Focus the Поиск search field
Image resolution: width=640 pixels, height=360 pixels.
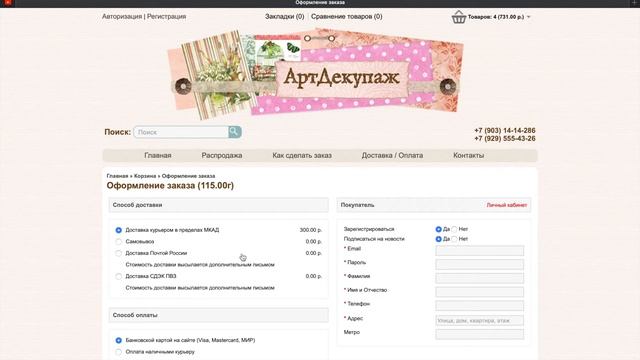click(x=181, y=132)
